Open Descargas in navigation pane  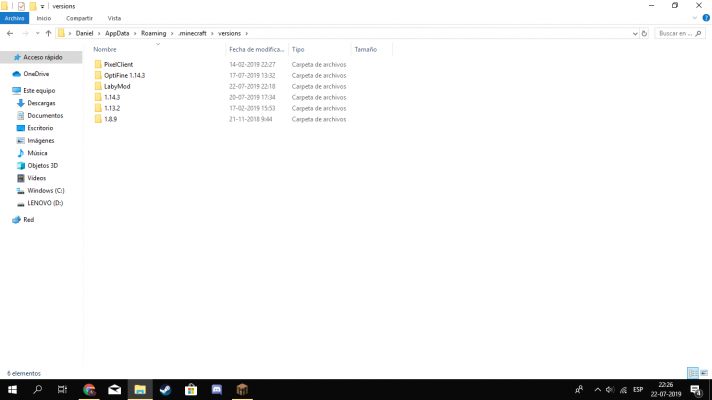[x=41, y=103]
